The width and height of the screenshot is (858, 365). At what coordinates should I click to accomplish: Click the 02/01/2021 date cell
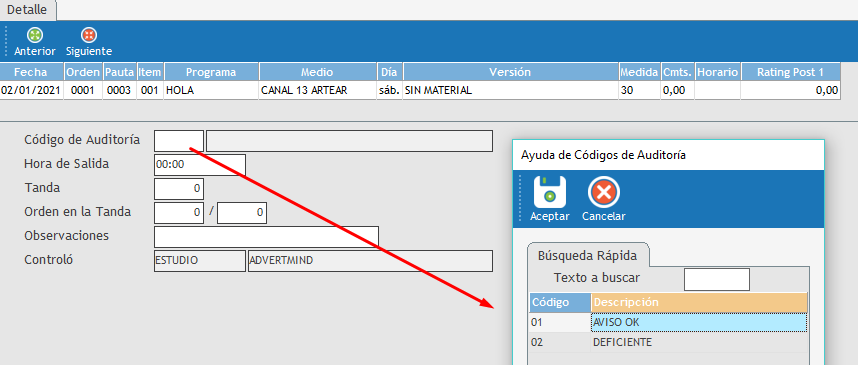click(x=31, y=90)
